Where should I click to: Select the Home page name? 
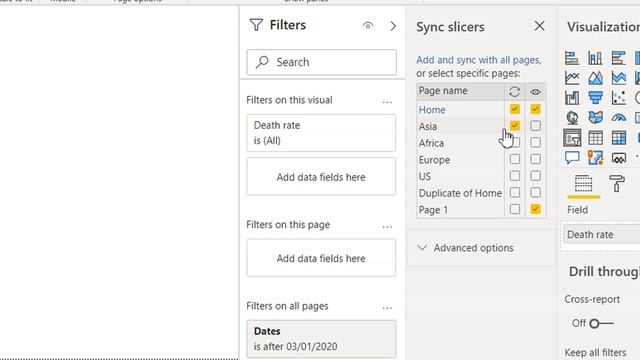pyautogui.click(x=432, y=110)
